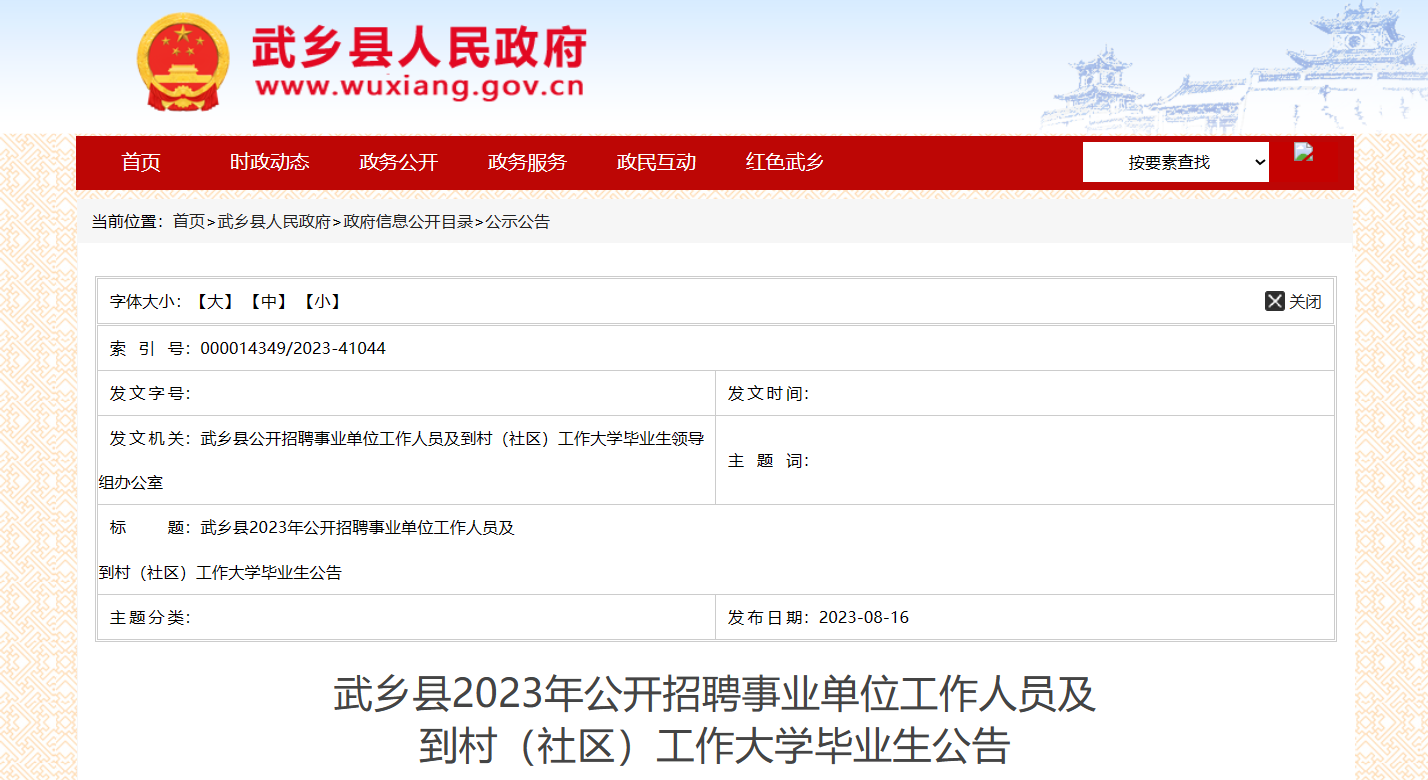Image resolution: width=1428 pixels, height=780 pixels.
Task: Click breadcrumb link 武乡县人民政府
Action: click(x=274, y=222)
